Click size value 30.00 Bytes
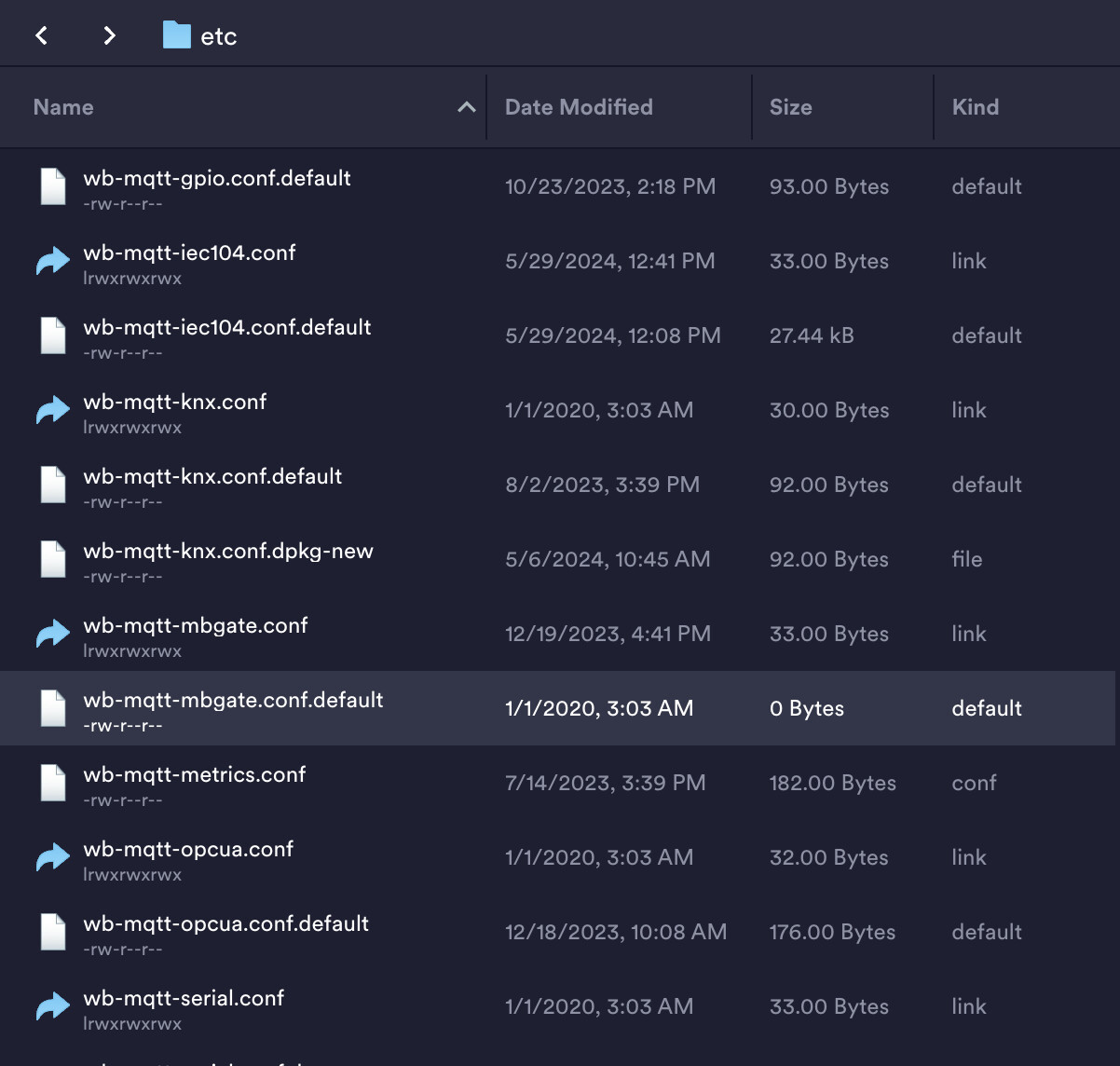 pyautogui.click(x=829, y=410)
